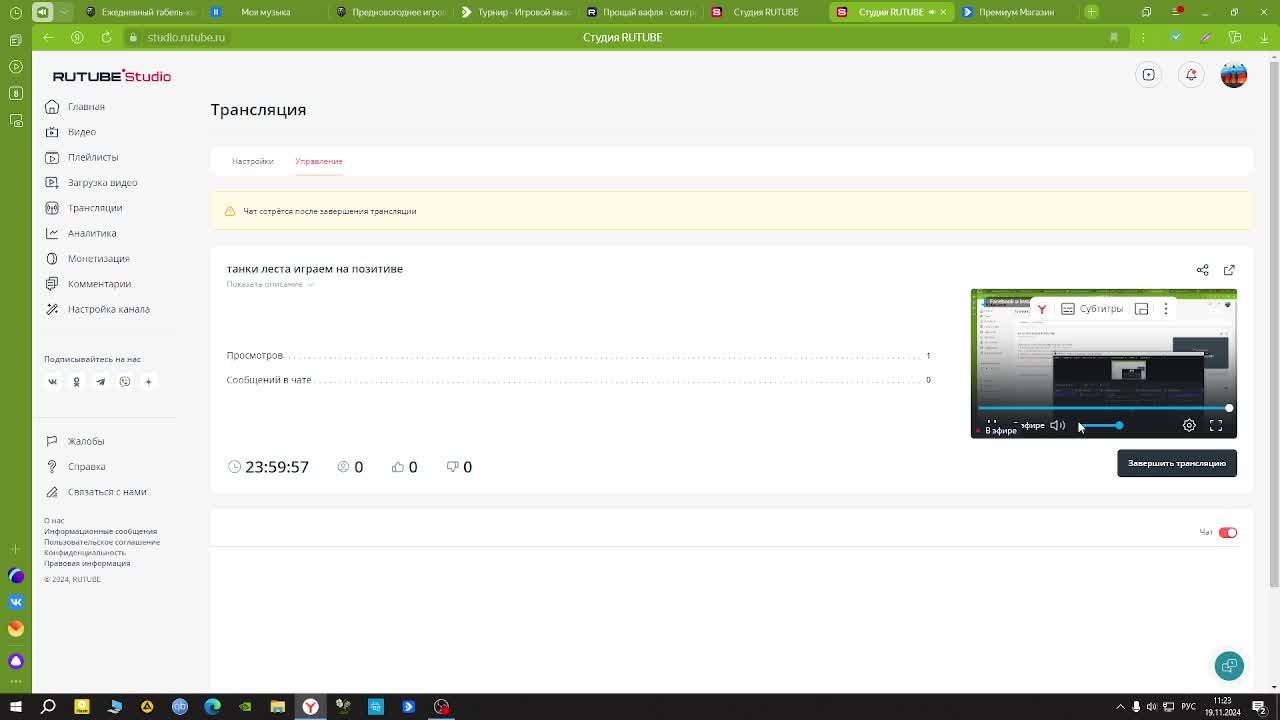Viewport: 1280px width, 720px height.
Task: Reload the page
Action: pyautogui.click(x=106, y=37)
